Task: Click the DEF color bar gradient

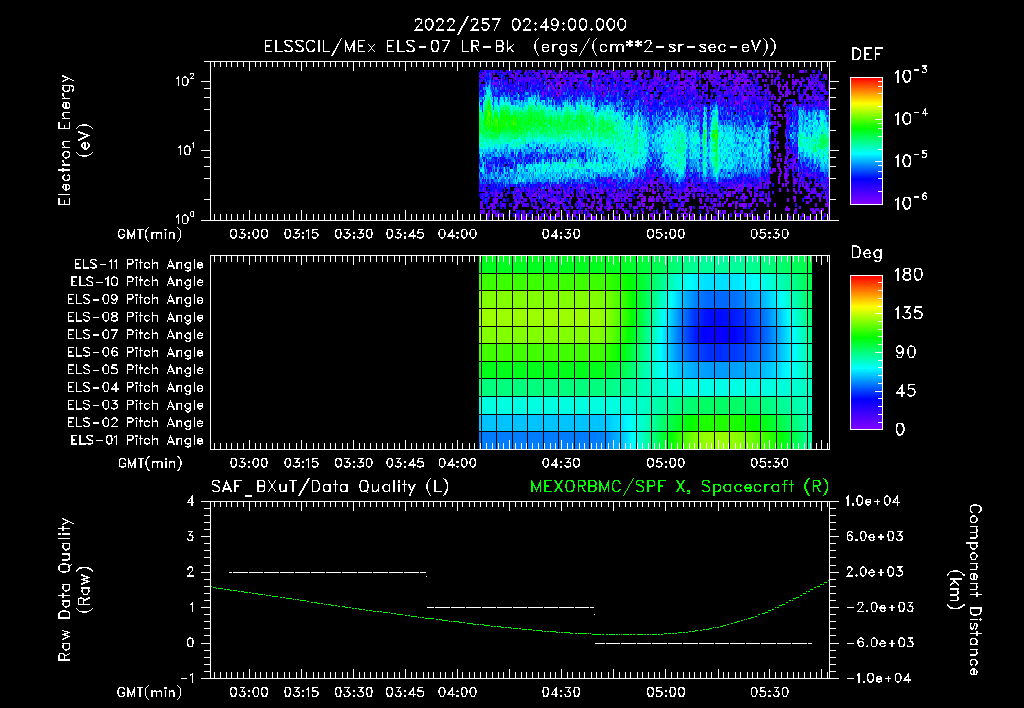Action: tap(866, 140)
